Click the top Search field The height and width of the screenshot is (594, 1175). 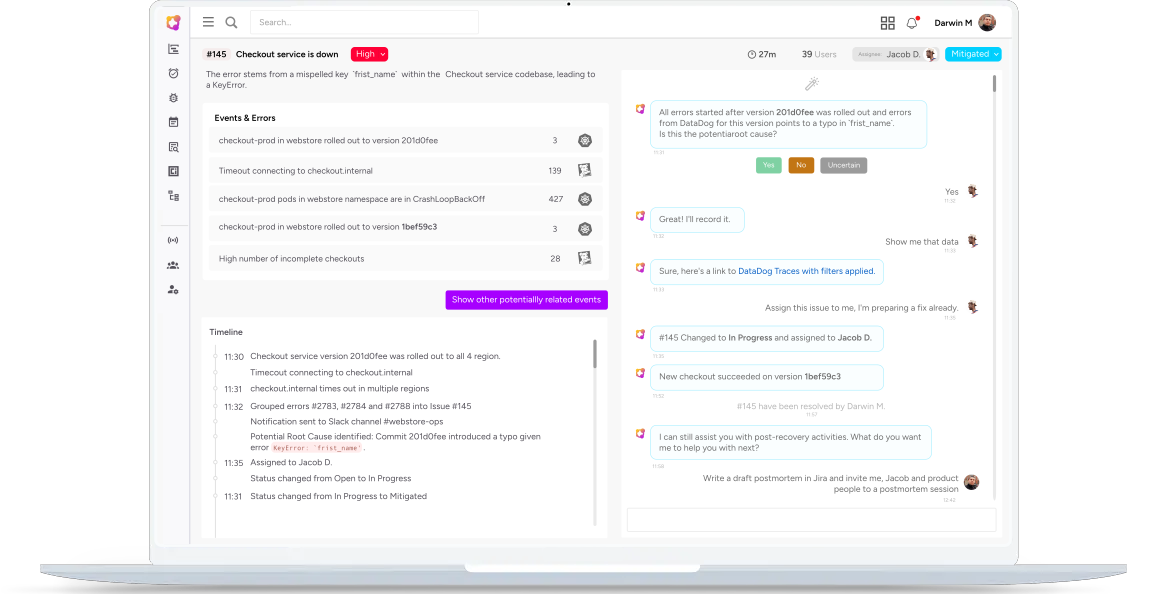tap(364, 22)
